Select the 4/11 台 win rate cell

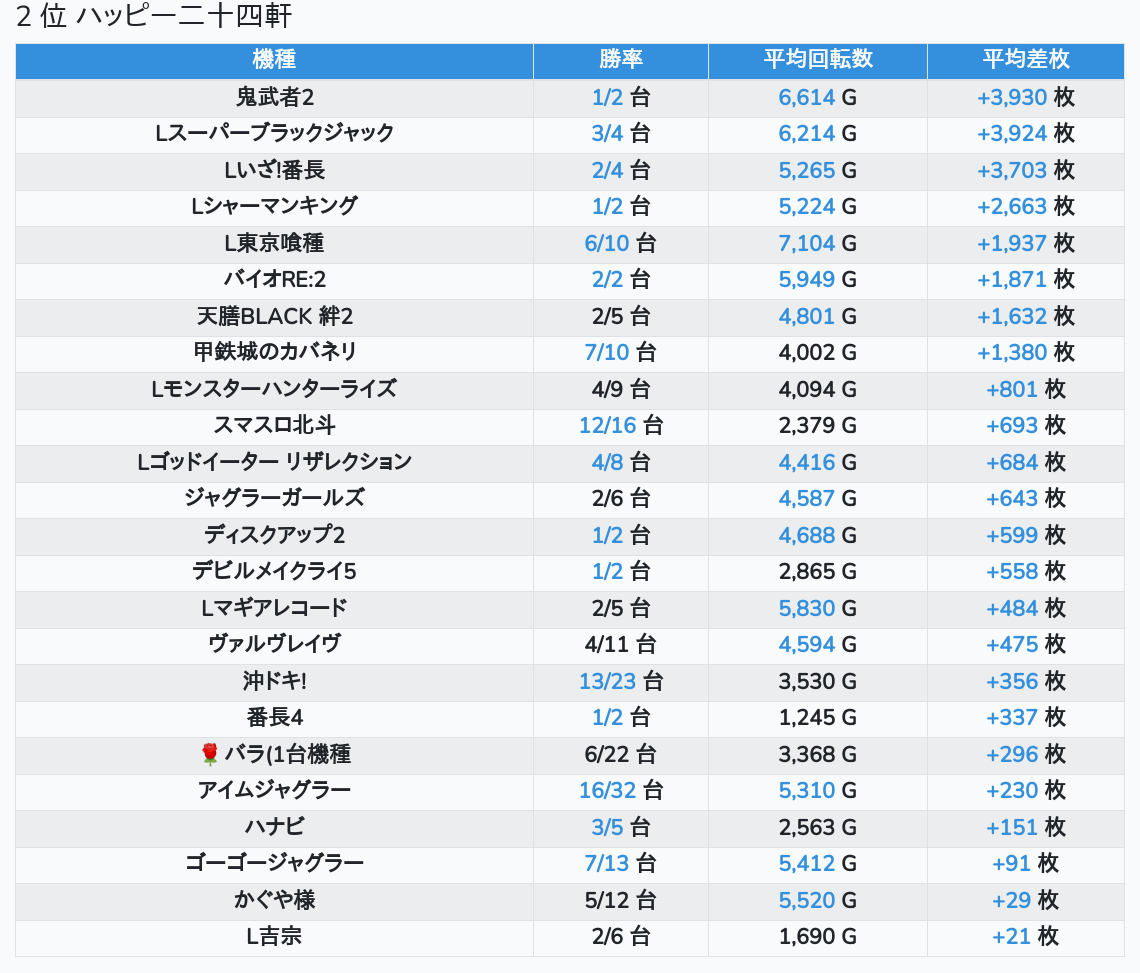[620, 644]
